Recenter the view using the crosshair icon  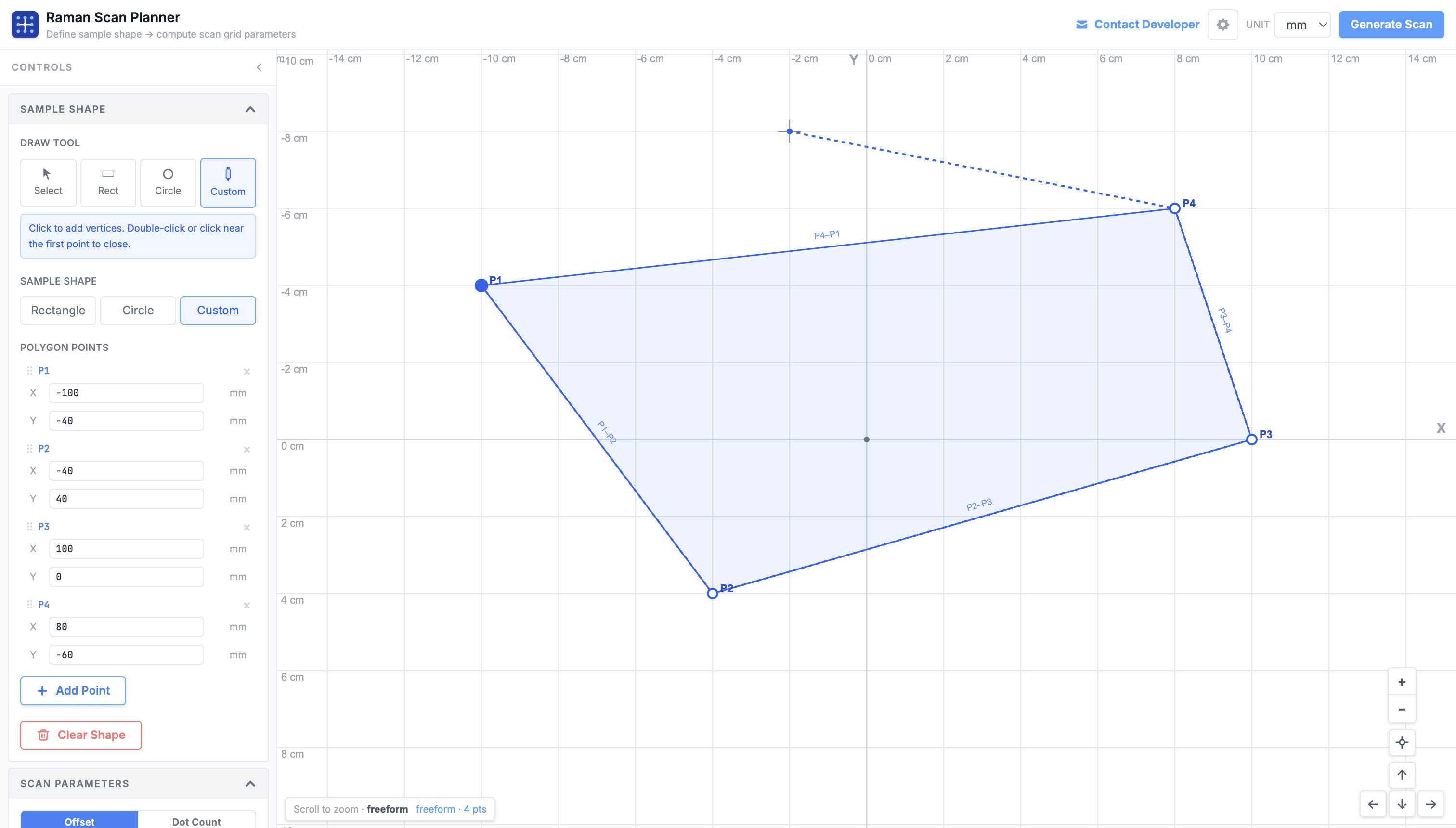(x=1402, y=742)
